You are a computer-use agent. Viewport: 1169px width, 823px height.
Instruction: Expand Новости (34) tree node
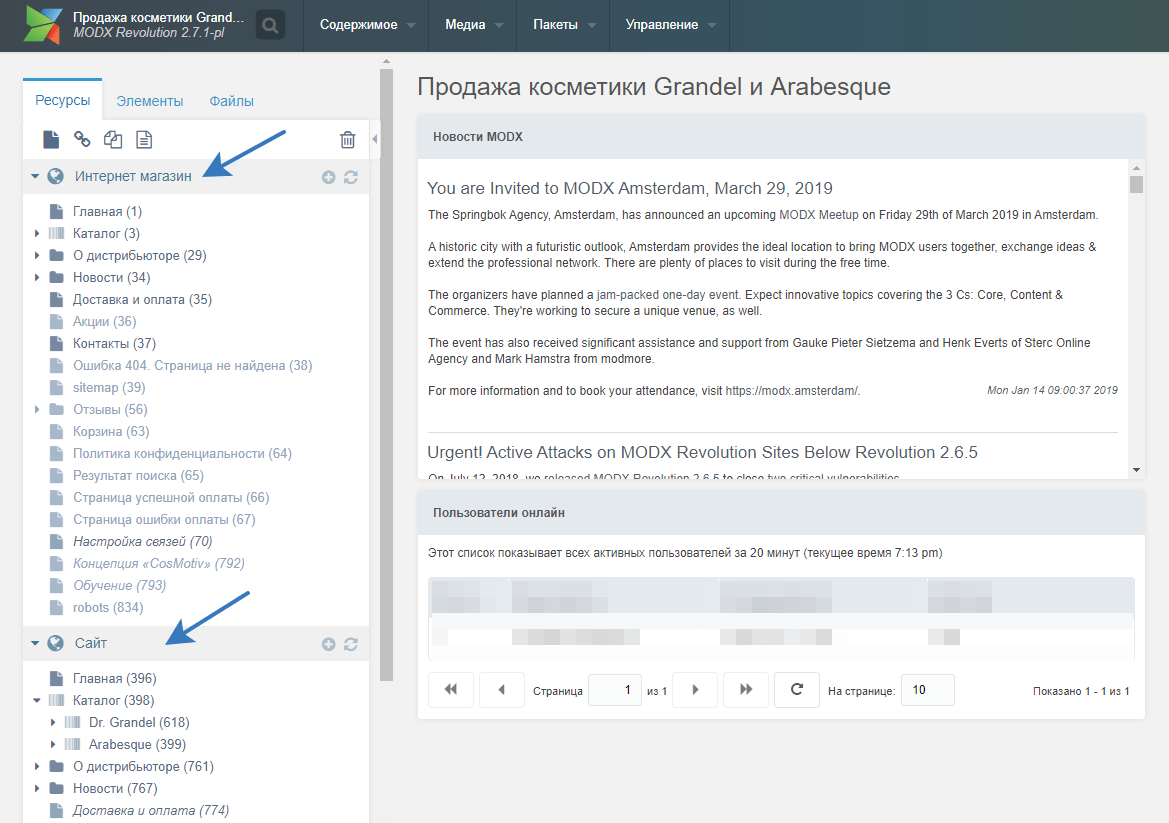pos(37,277)
